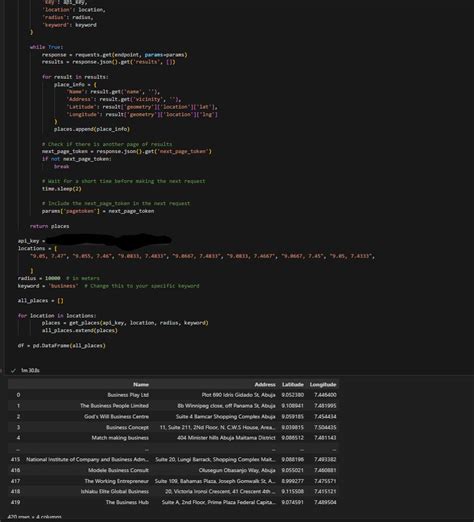The height and width of the screenshot is (522, 474).
Task: Click the cell execution success checkmark
Action: pyautogui.click(x=13, y=370)
